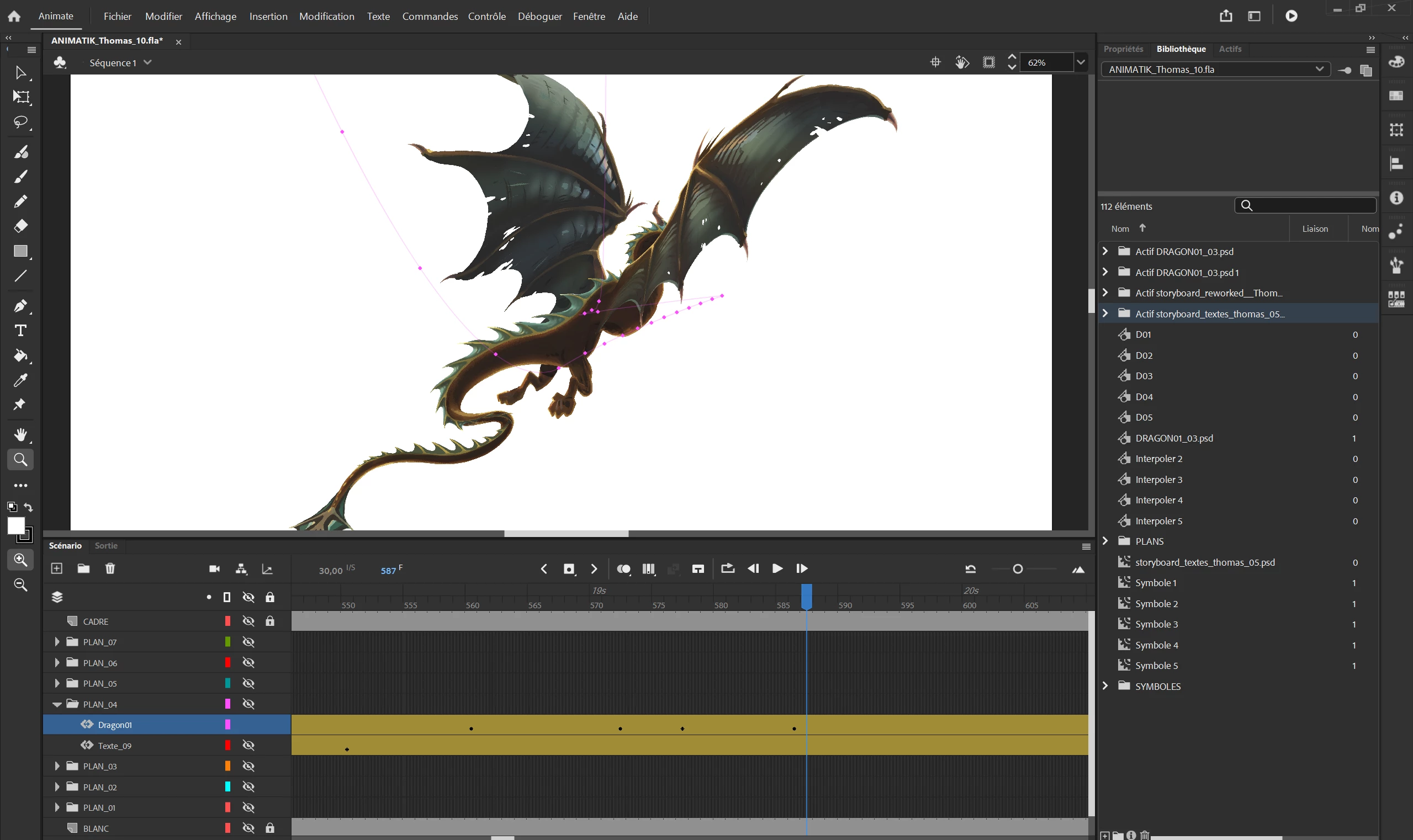This screenshot has height=840, width=1413.
Task: Toggle visibility of PLAN_07 layer
Action: (248, 642)
